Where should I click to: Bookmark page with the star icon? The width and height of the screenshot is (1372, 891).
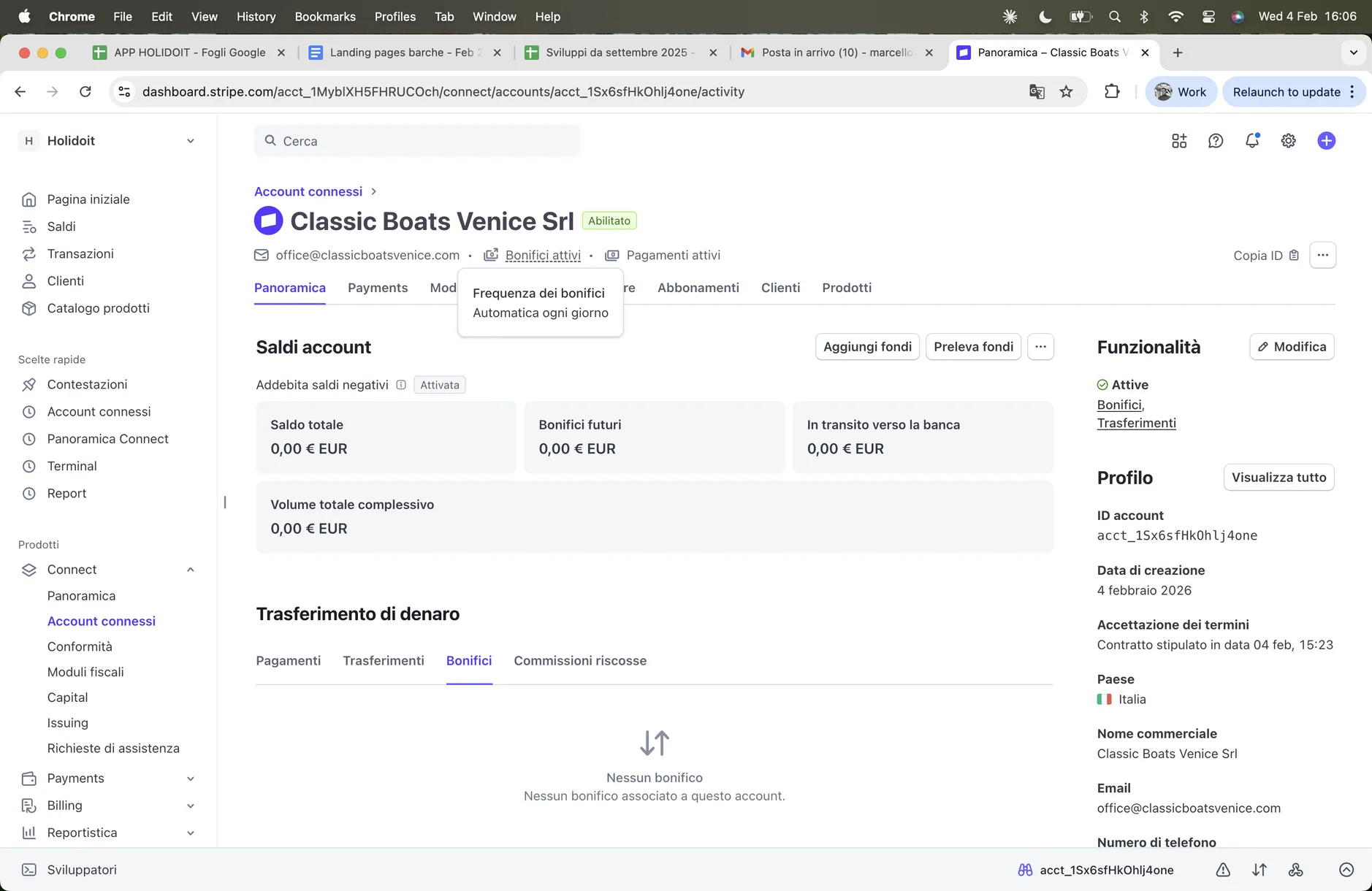click(1066, 92)
